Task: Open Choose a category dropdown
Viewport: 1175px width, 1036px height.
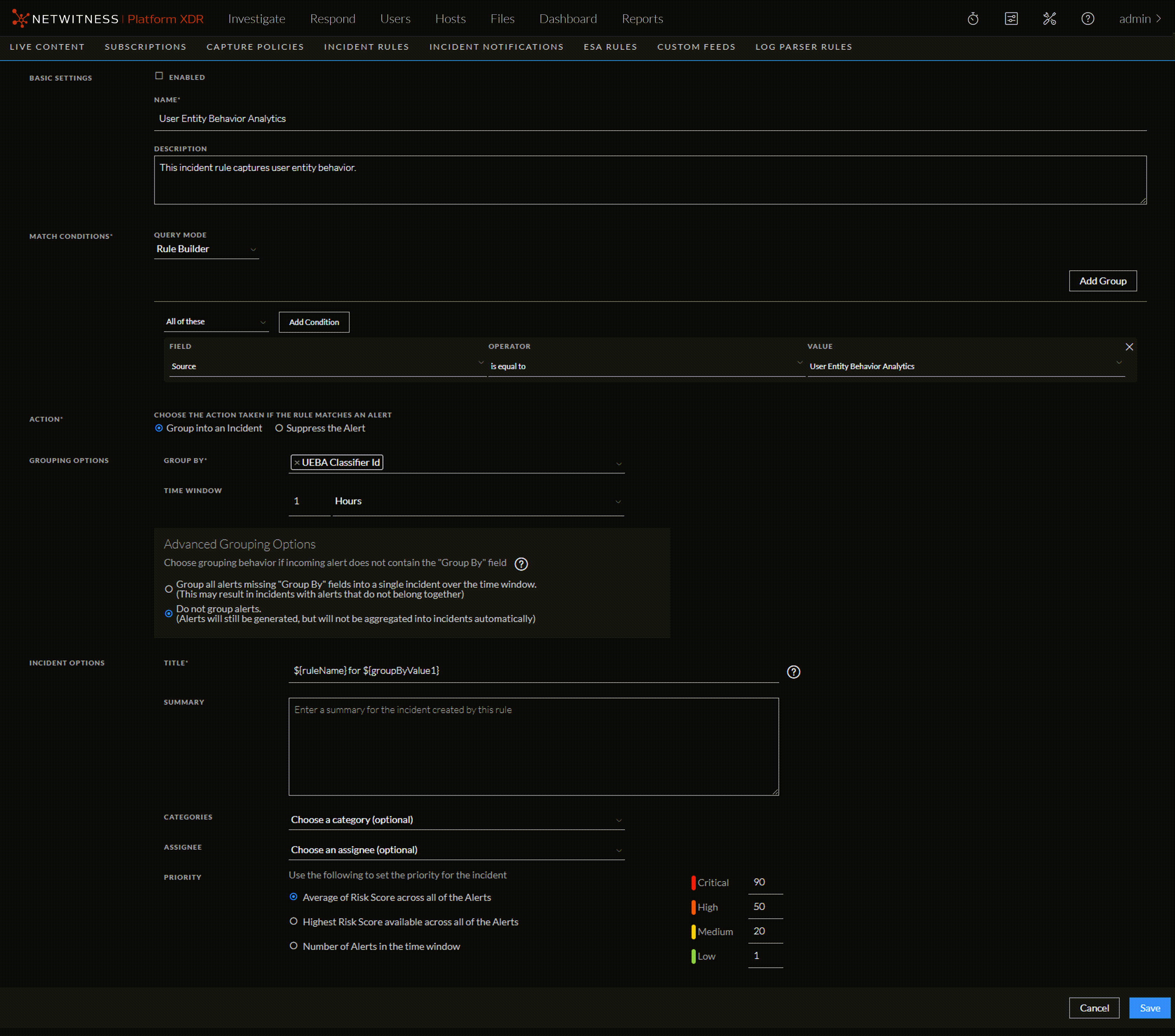Action: (x=456, y=820)
